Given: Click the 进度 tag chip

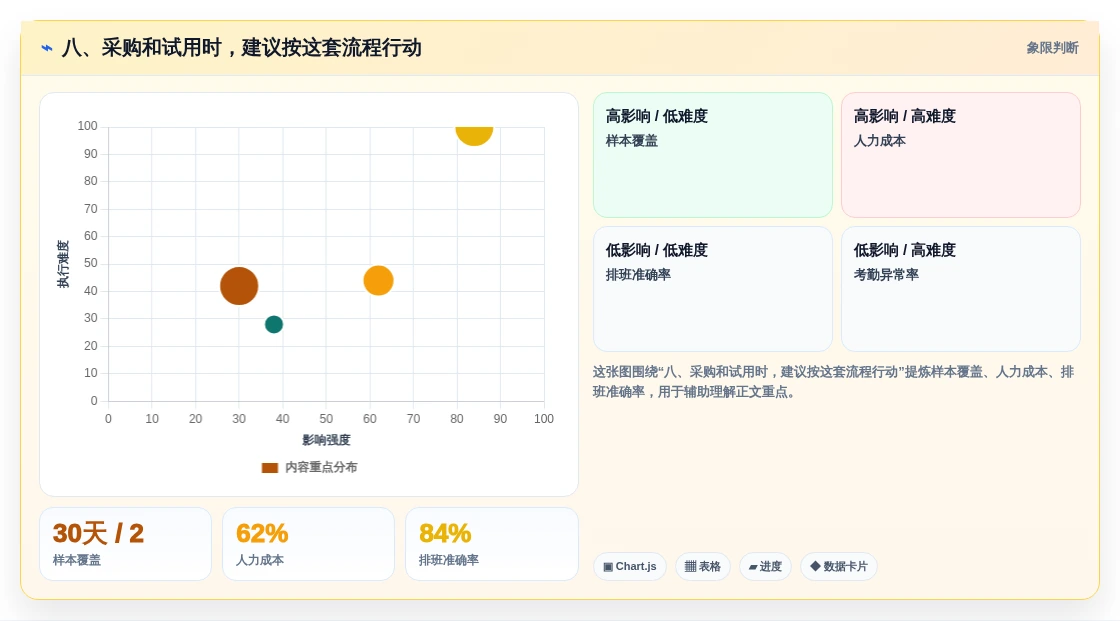Looking at the screenshot, I should coord(765,567).
